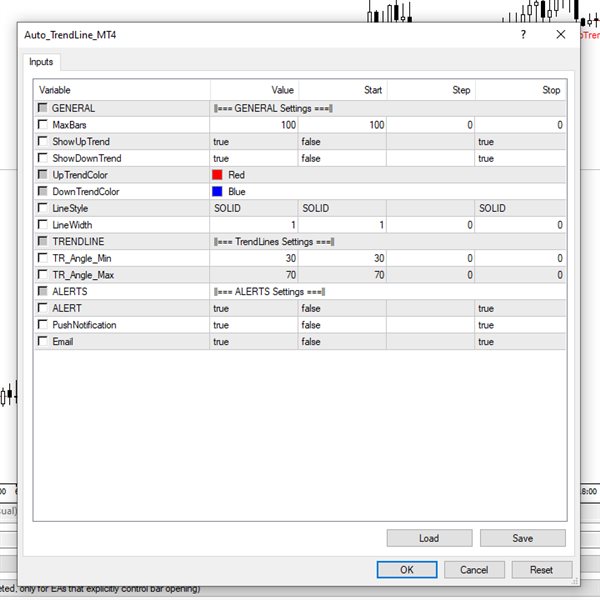Change the Email Stop value true
600x600 pixels.
(x=520, y=341)
